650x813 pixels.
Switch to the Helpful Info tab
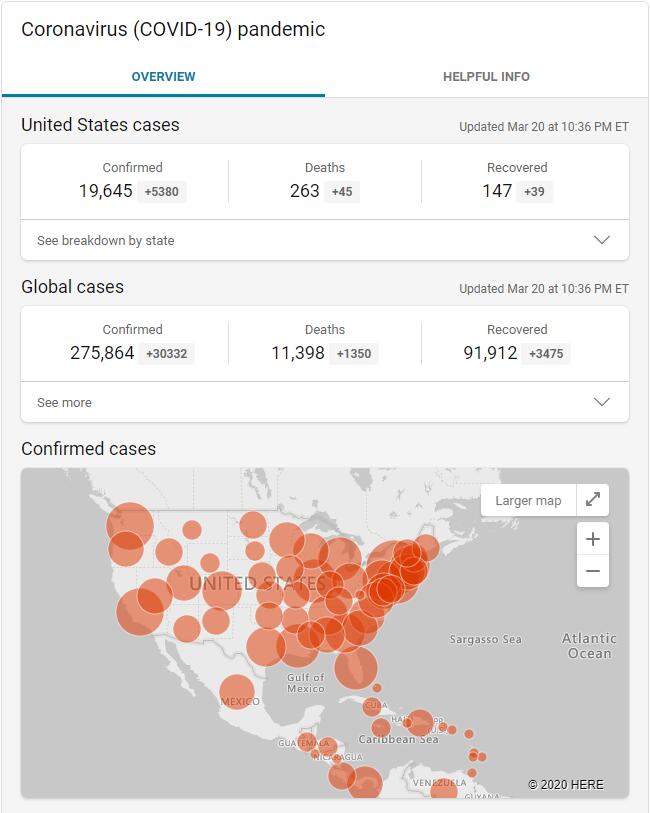click(x=486, y=77)
